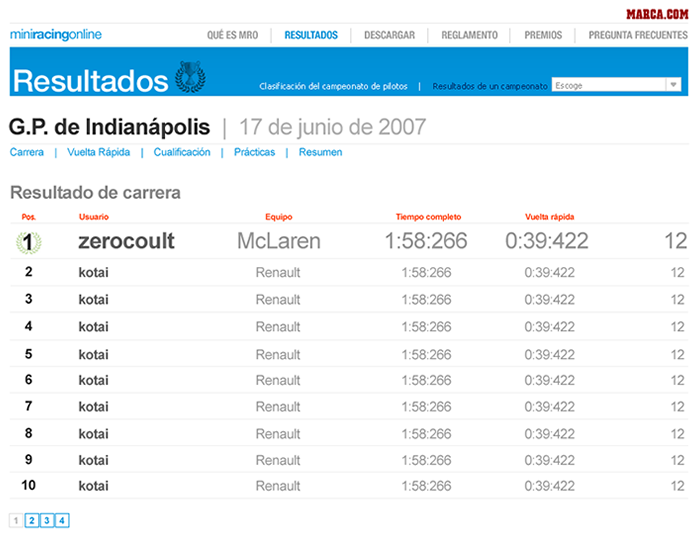Open the MARCA.COM logo link
This screenshot has width=700, height=543.
pyautogui.click(x=657, y=14)
